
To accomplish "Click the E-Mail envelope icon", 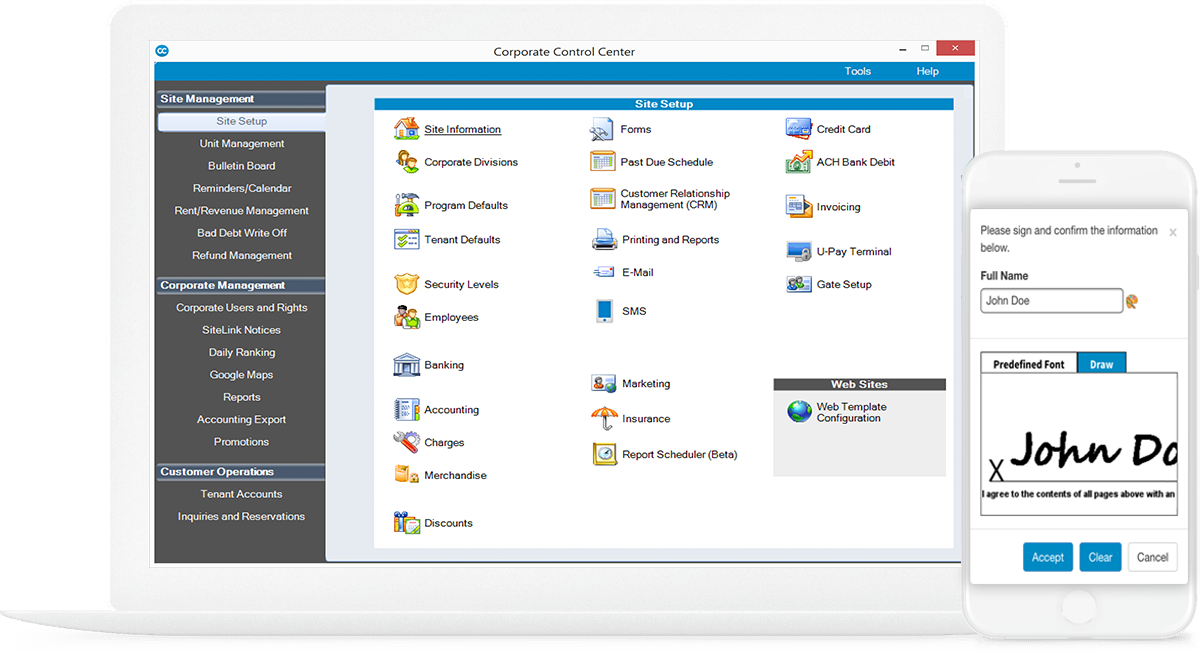I will 604,272.
